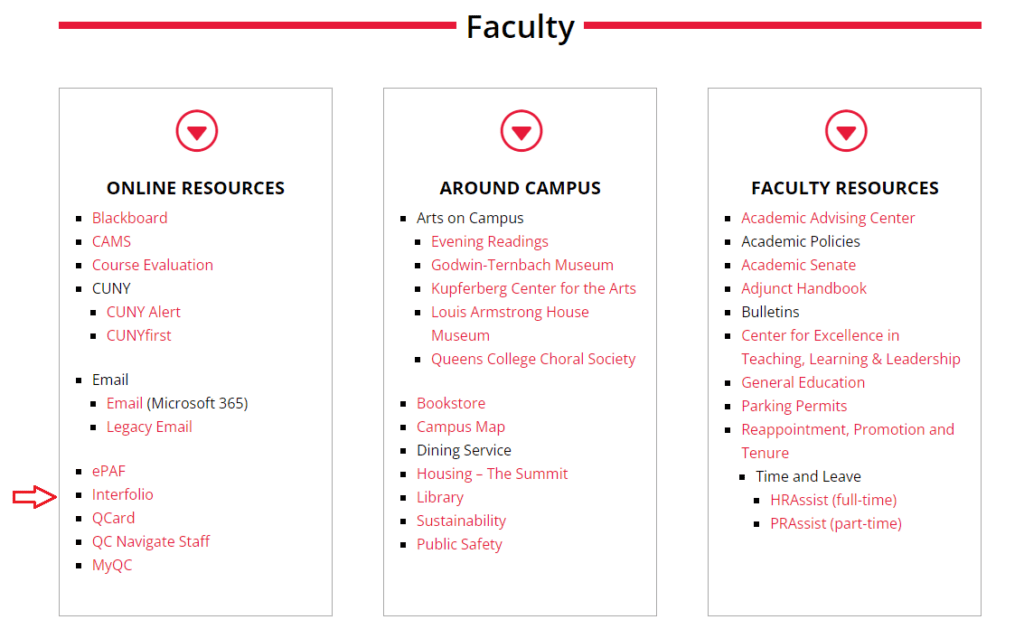
Task: Open HRAssist (full-time) link
Action: [x=833, y=500]
